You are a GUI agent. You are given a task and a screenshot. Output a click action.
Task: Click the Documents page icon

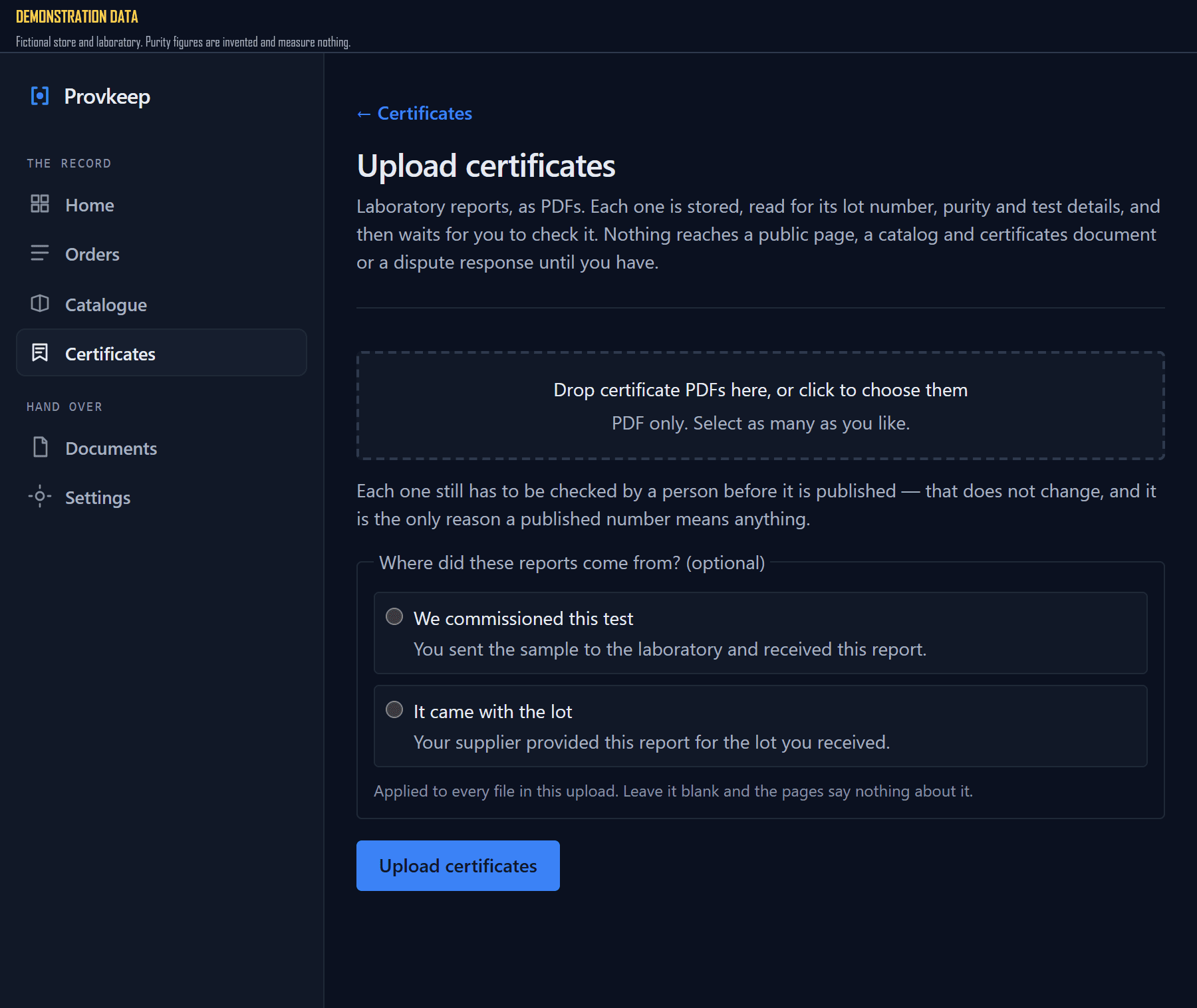pyautogui.click(x=41, y=447)
